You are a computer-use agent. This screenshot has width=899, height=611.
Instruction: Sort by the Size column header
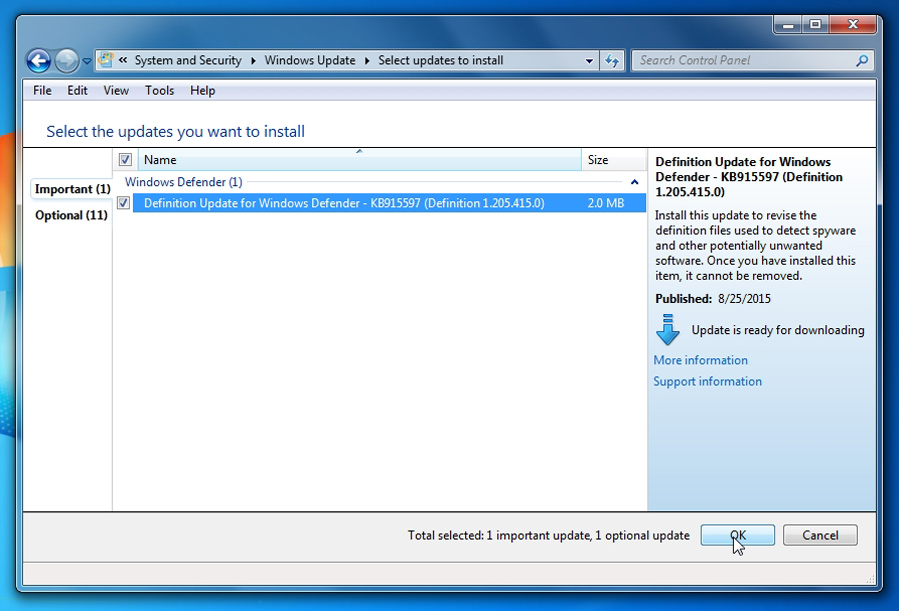click(613, 159)
